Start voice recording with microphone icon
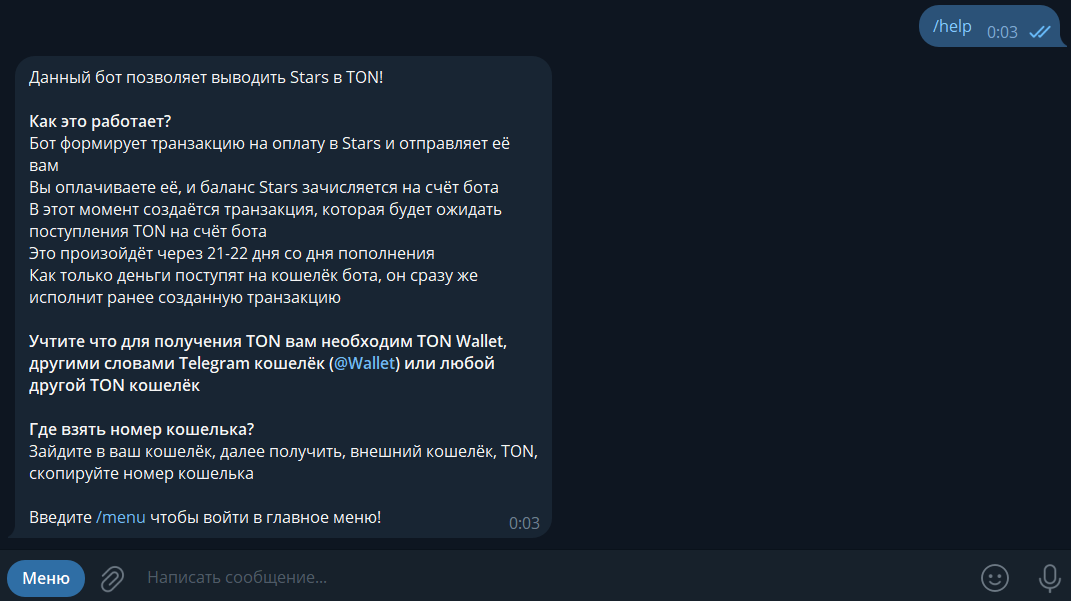 [x=1049, y=578]
